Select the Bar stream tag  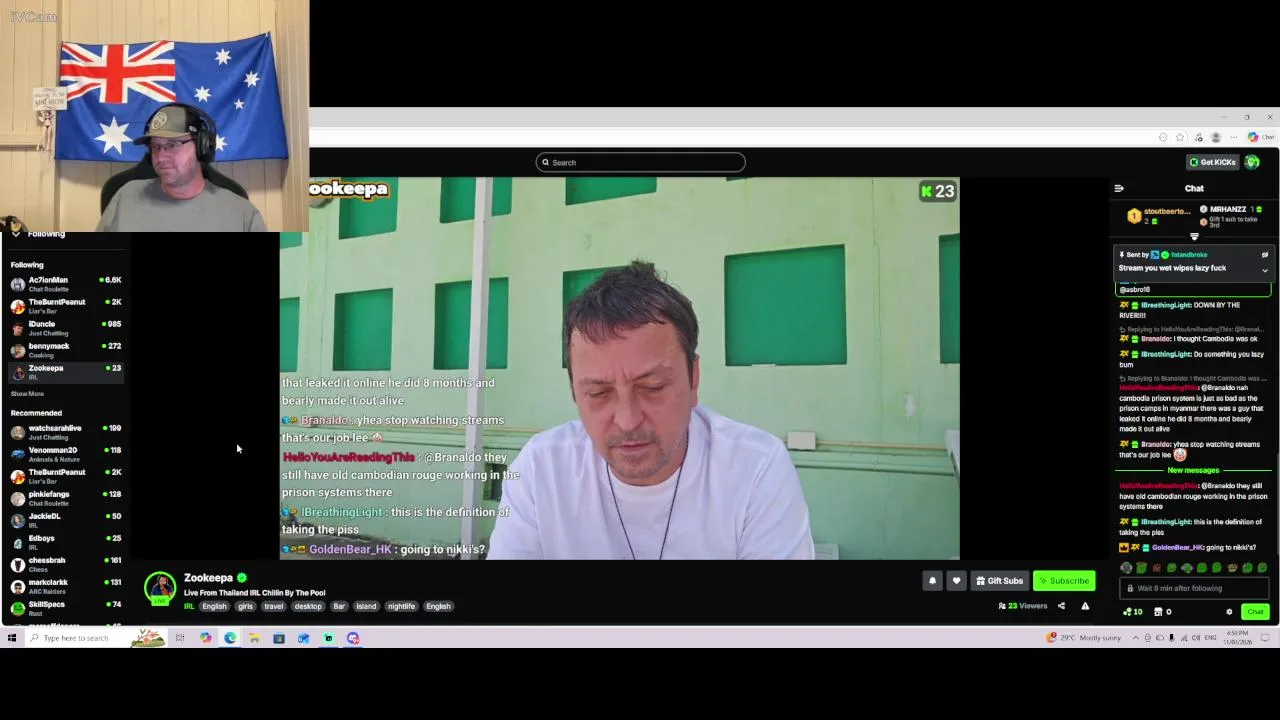coord(339,606)
